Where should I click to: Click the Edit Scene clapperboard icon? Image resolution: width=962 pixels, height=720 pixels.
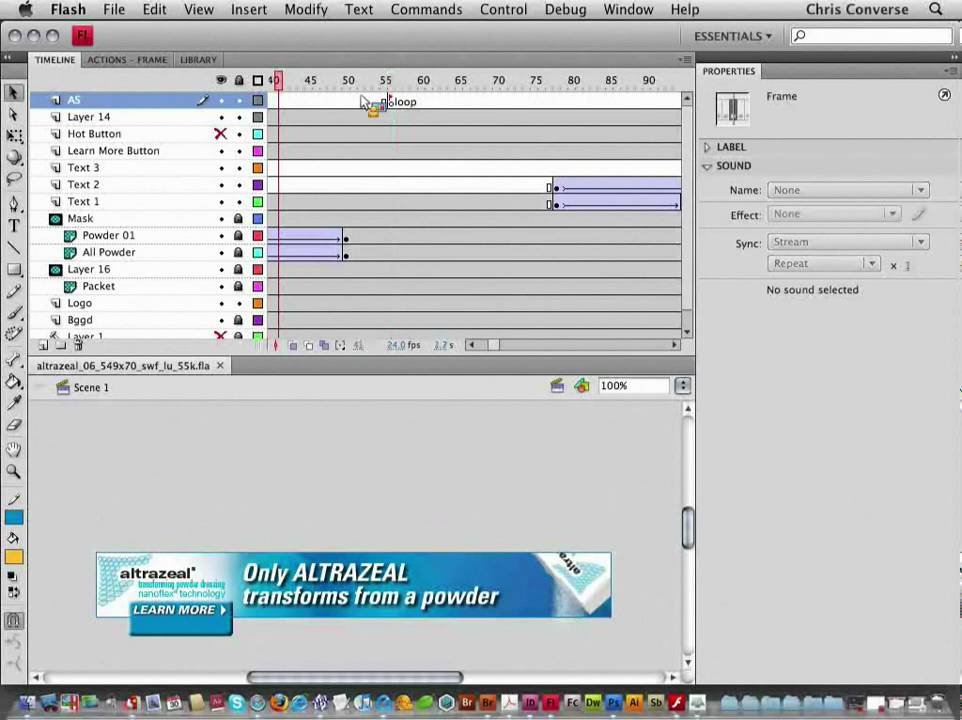[557, 386]
